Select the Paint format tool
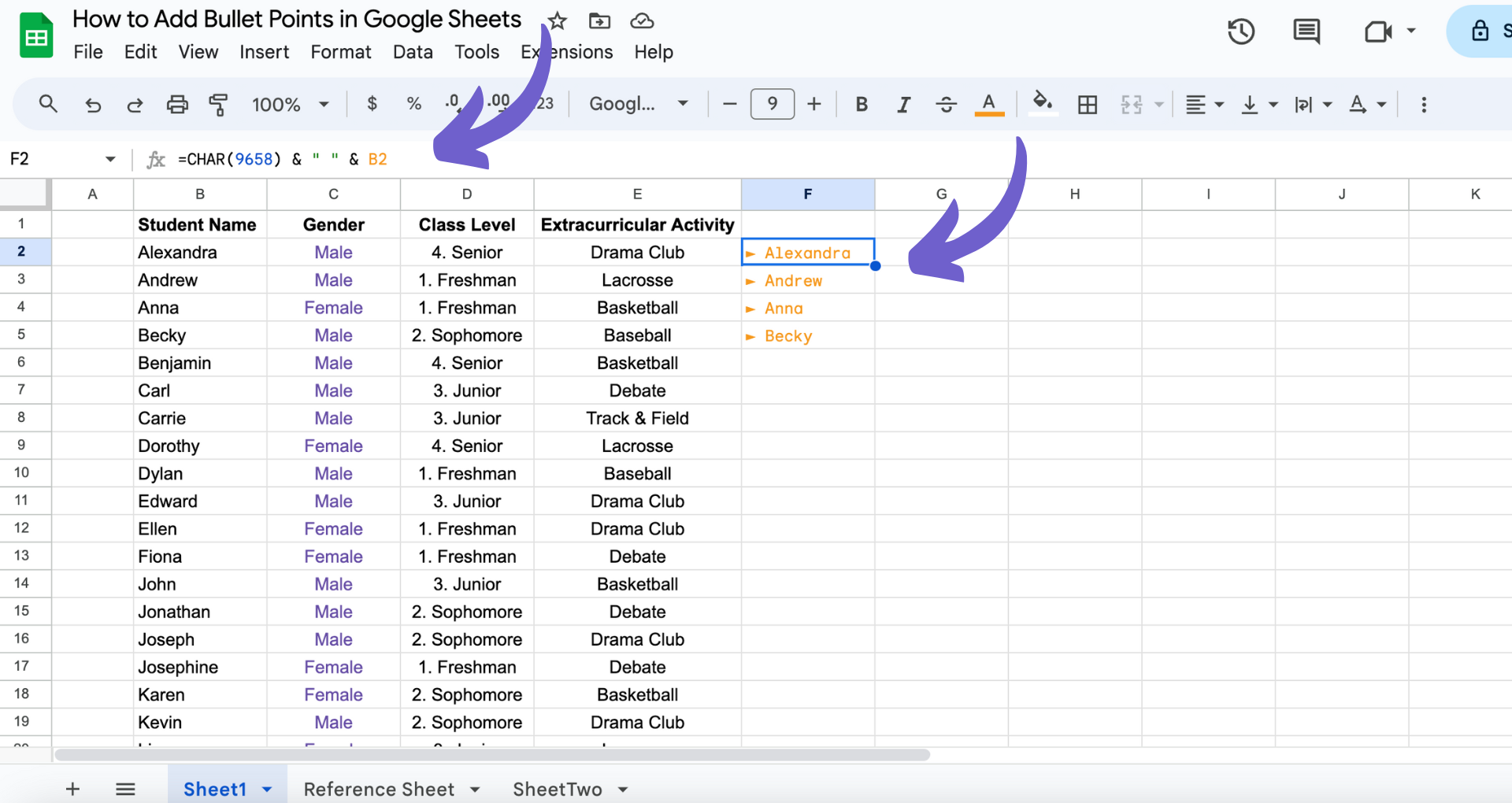Image resolution: width=1512 pixels, height=803 pixels. coord(218,104)
